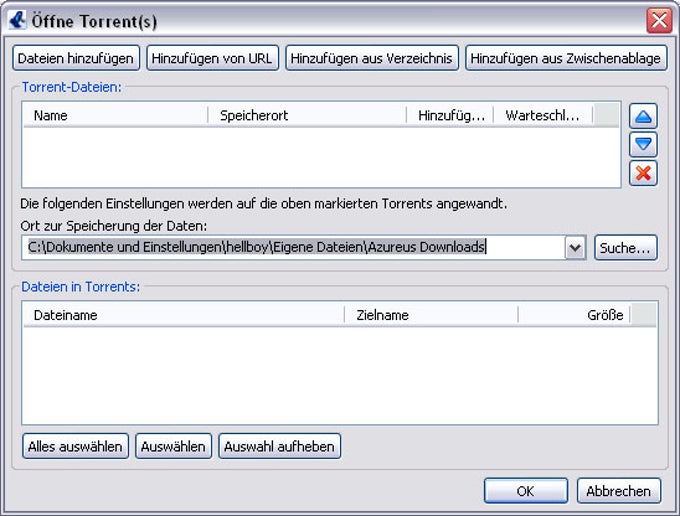
Task: Close the Öffne Torrent(s) dialog
Action: tap(659, 20)
